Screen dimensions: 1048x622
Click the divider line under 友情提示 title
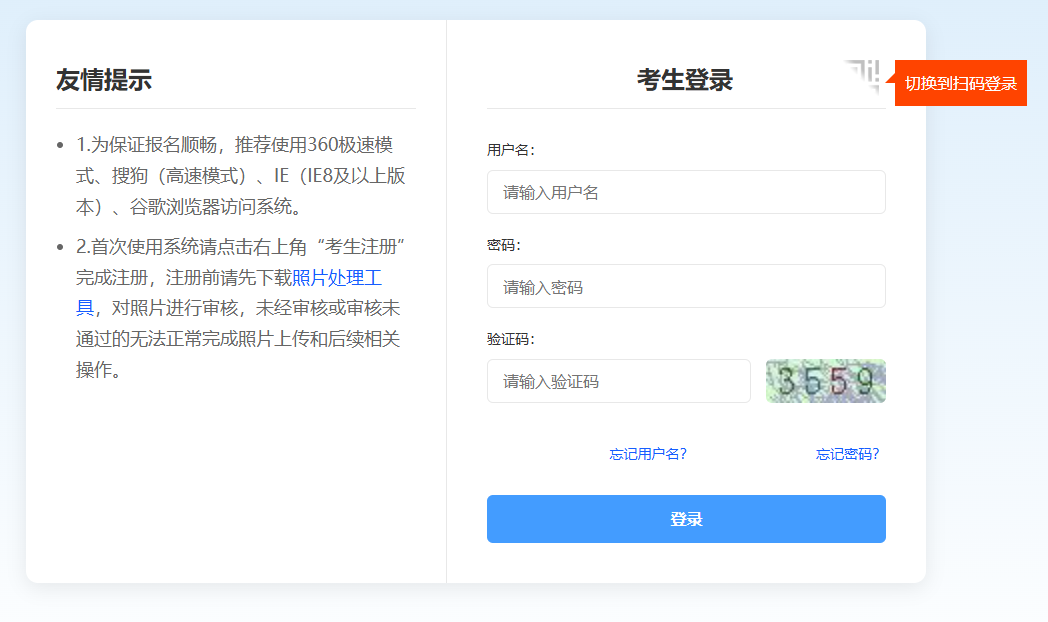[x=235, y=108]
